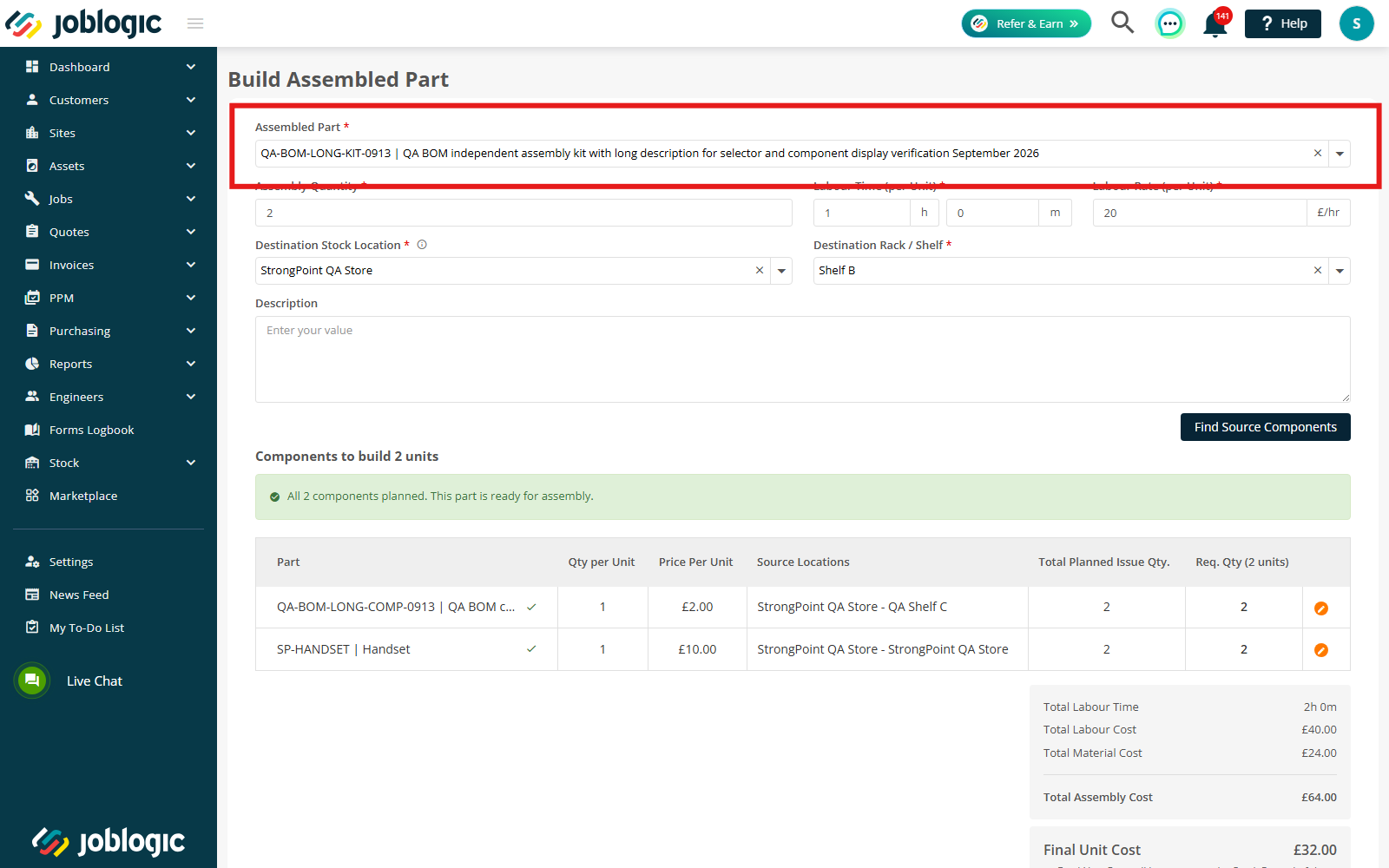Expand the Customers sidebar menu
1389x868 pixels.
(x=191, y=100)
